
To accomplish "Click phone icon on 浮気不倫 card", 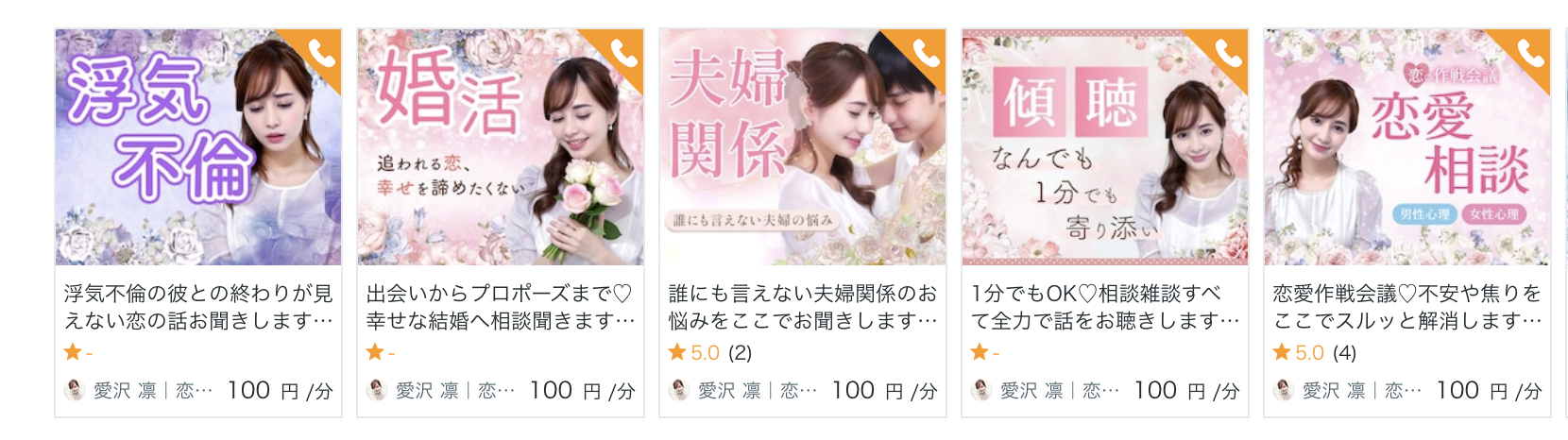I will pos(322,54).
